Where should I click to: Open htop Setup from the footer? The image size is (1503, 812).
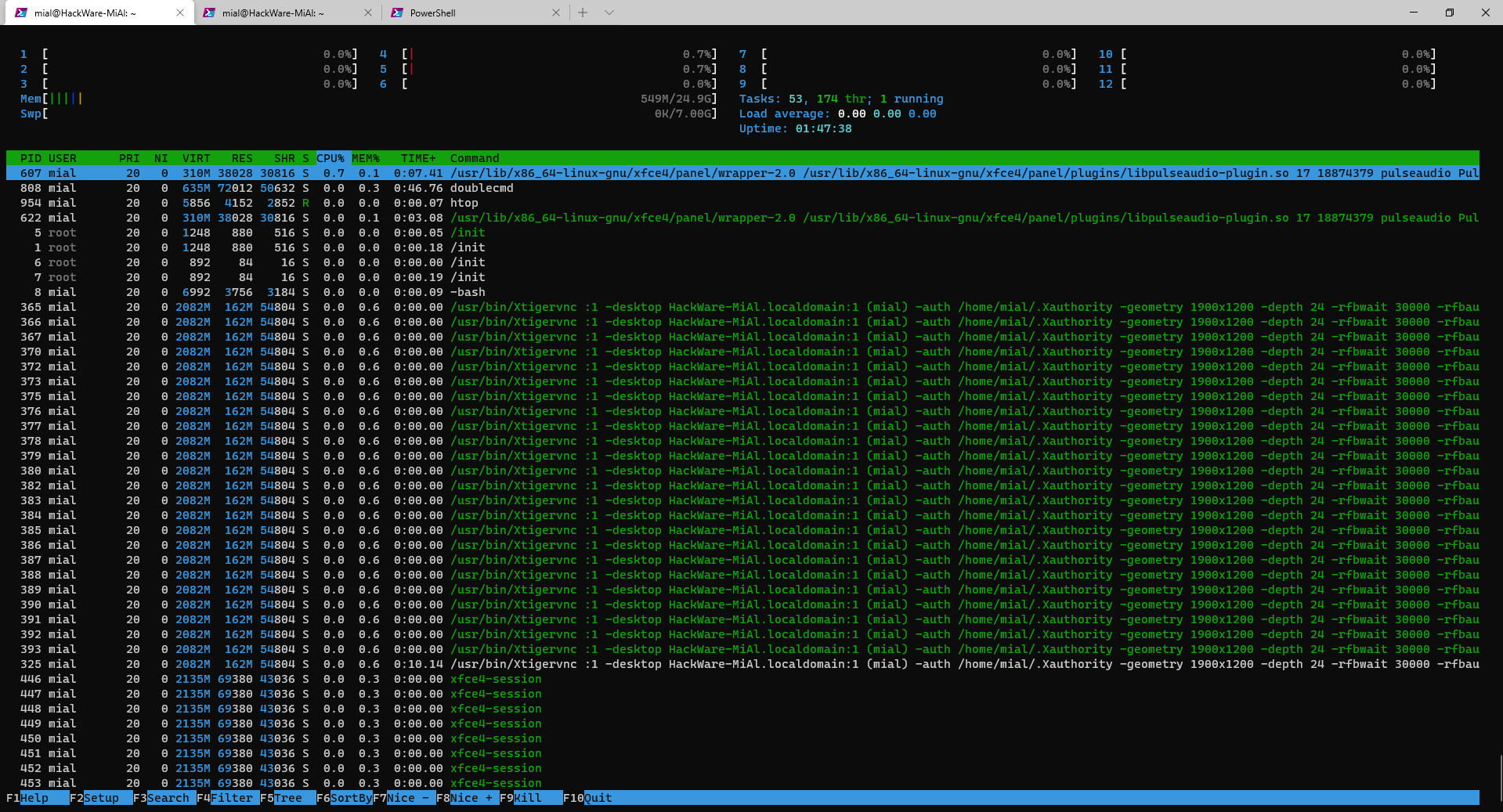[x=101, y=798]
